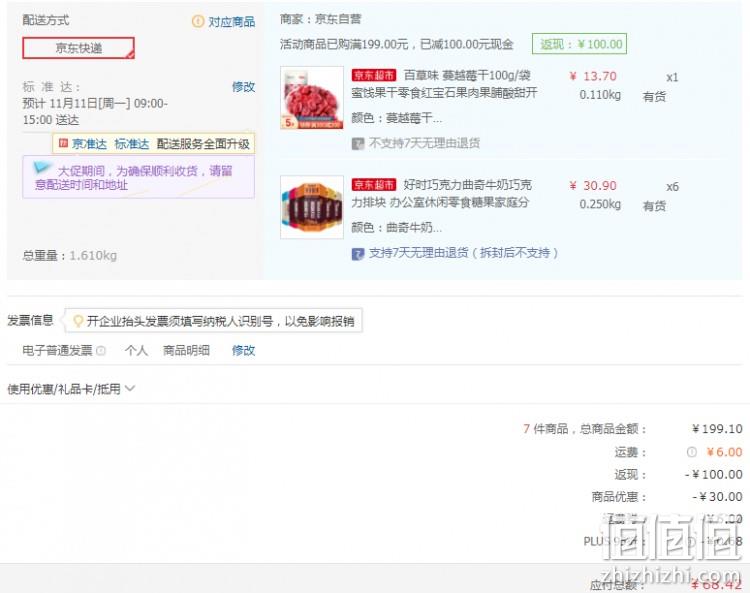Click 标准达 delivery option link
Screen dimensions: 750x593
coord(132,144)
